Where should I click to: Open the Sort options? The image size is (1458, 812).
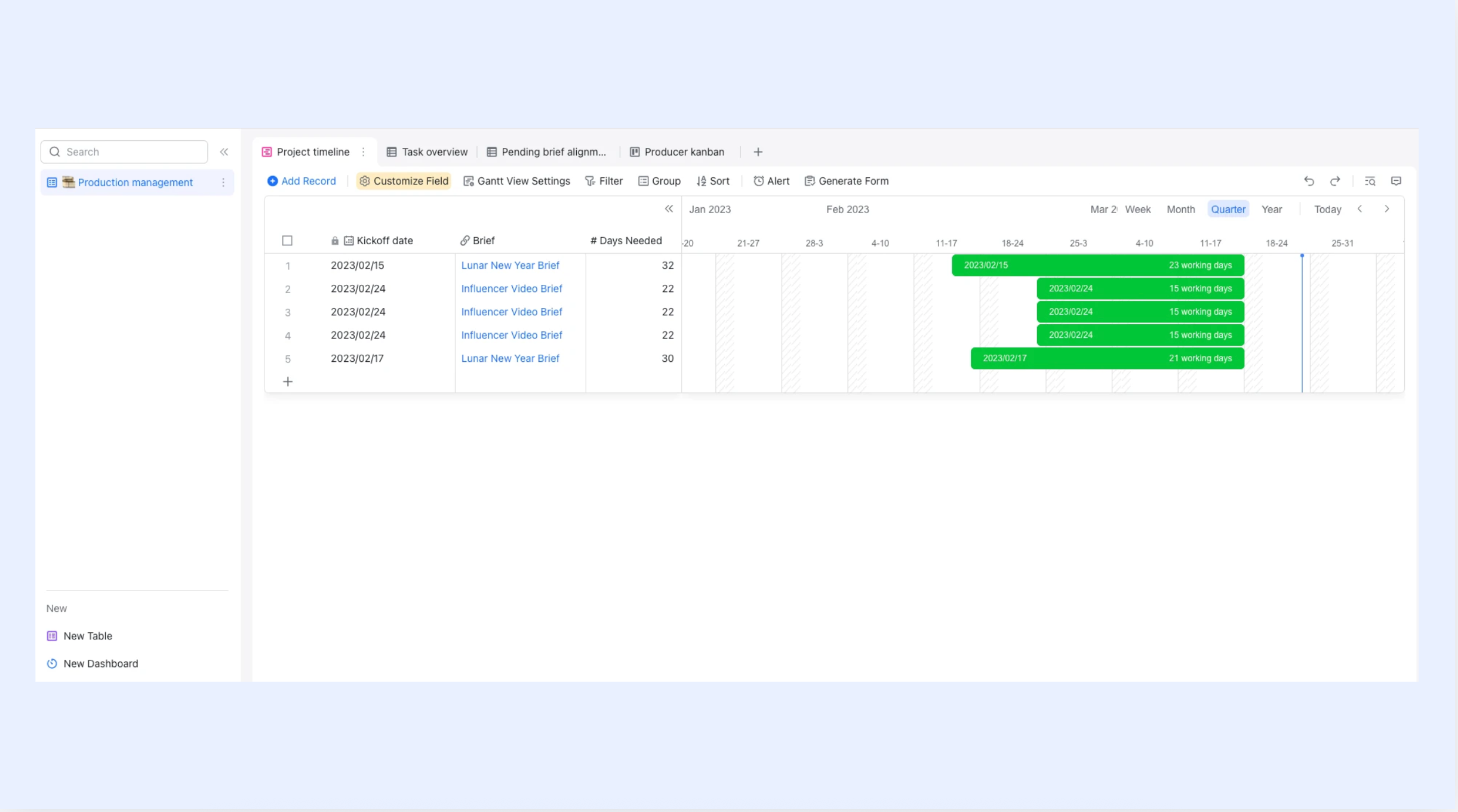point(713,181)
